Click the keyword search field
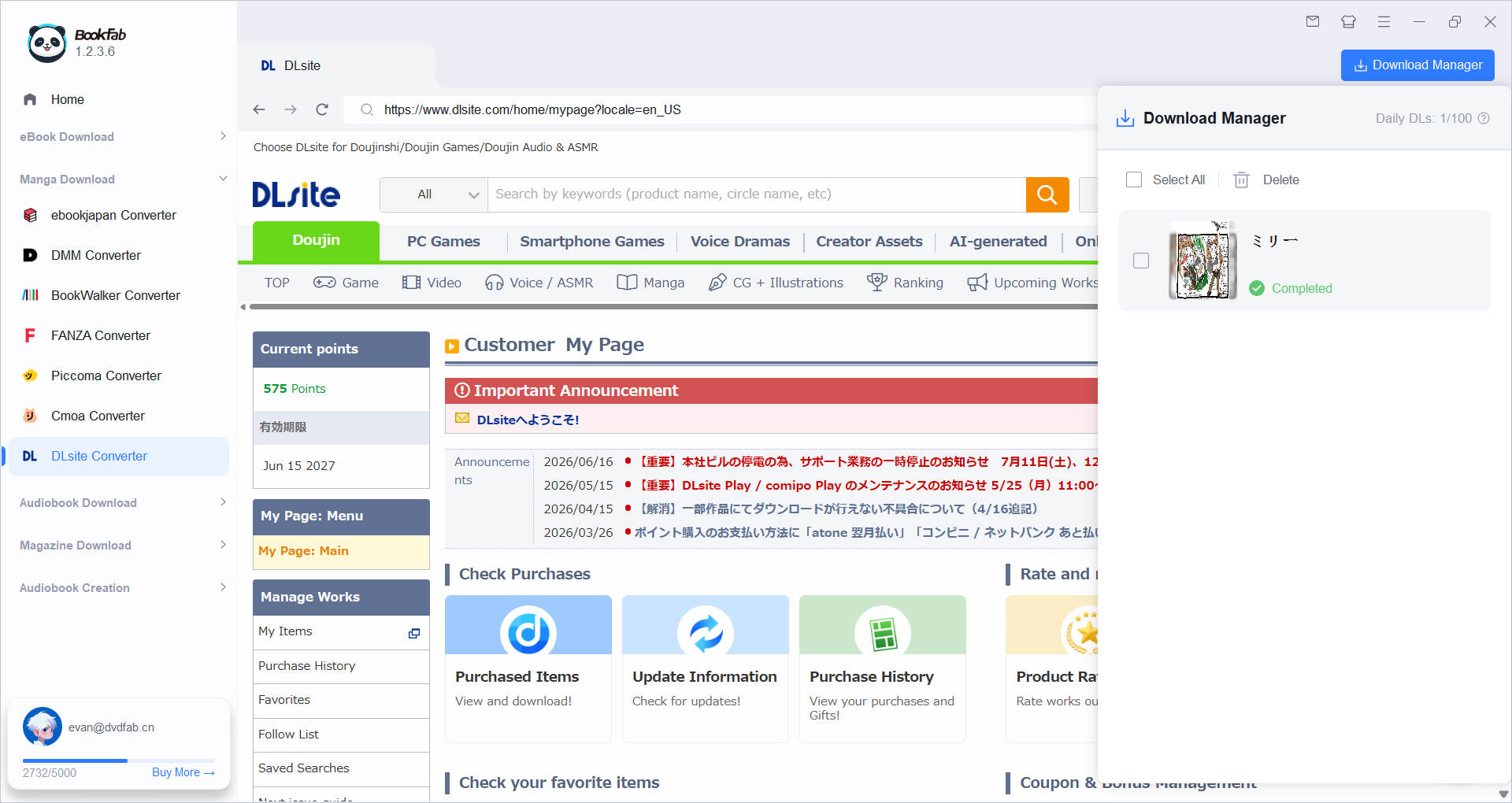 pos(756,194)
